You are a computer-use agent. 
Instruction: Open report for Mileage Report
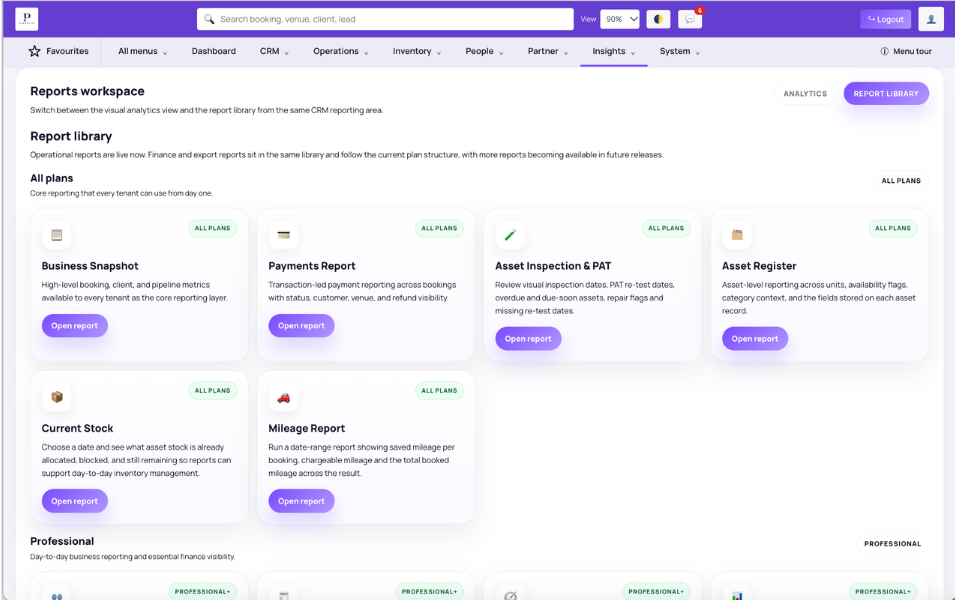tap(301, 501)
